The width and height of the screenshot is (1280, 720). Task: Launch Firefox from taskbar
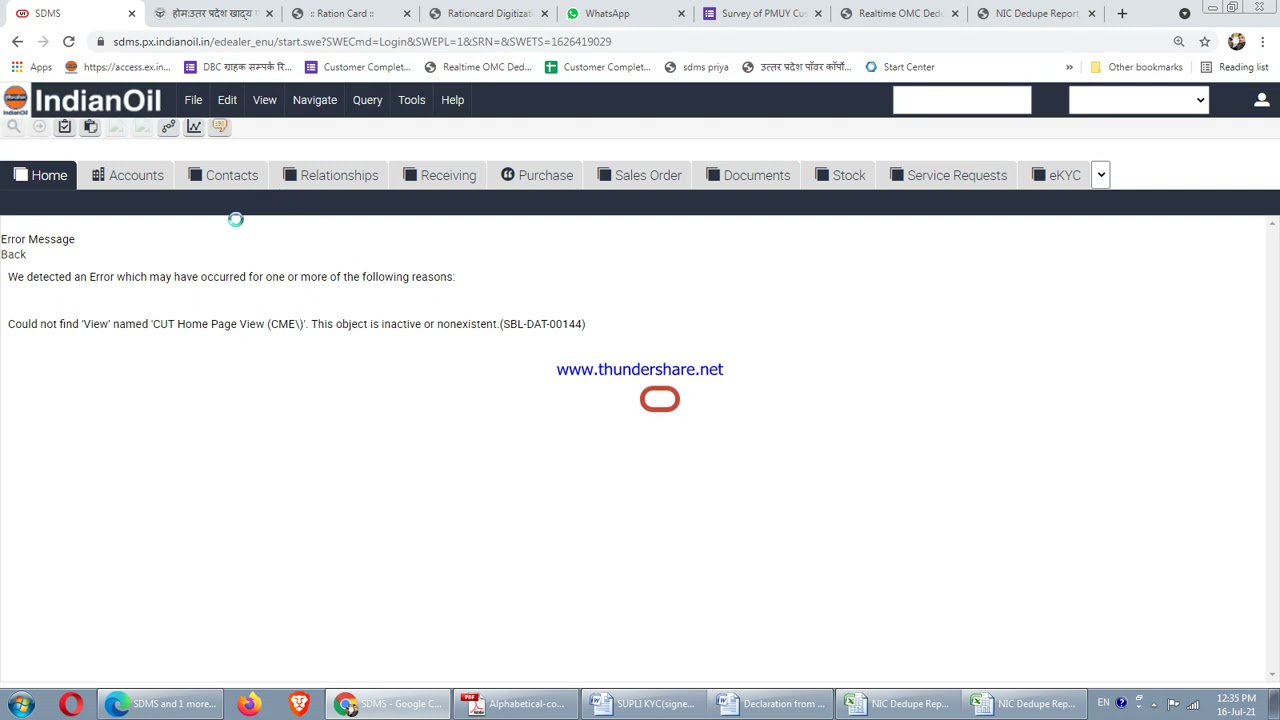249,704
